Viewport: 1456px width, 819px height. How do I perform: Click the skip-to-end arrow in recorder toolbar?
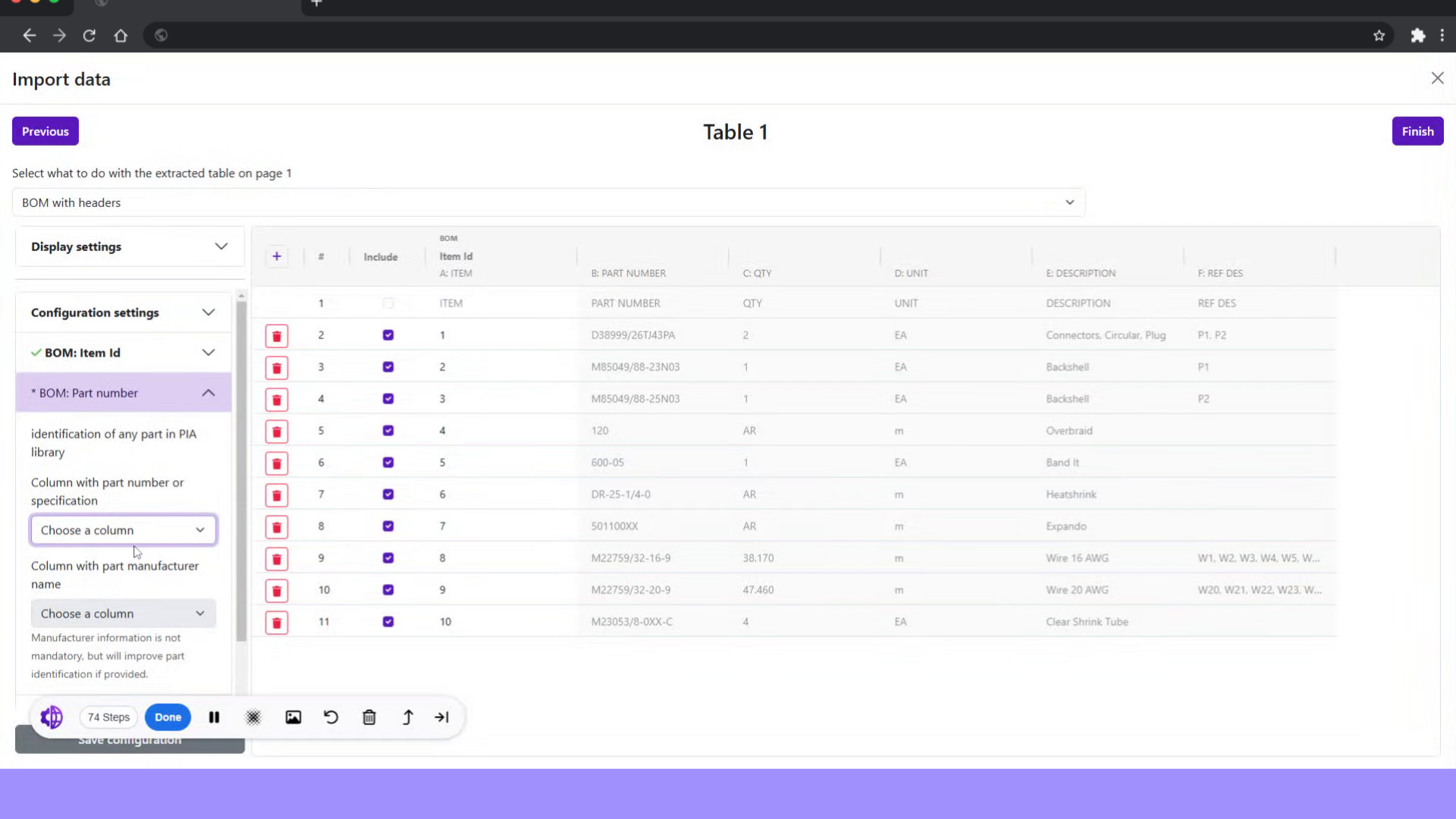pyautogui.click(x=442, y=717)
